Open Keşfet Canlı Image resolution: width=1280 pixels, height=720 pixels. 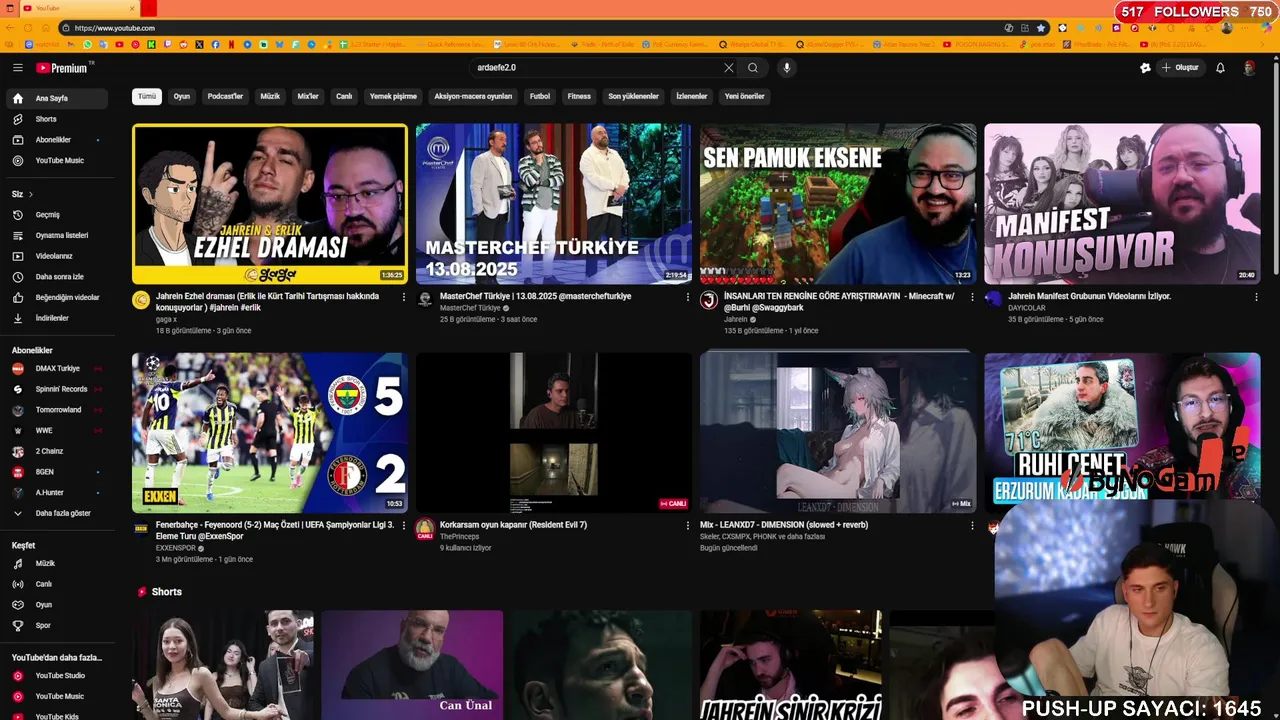pyautogui.click(x=56, y=584)
